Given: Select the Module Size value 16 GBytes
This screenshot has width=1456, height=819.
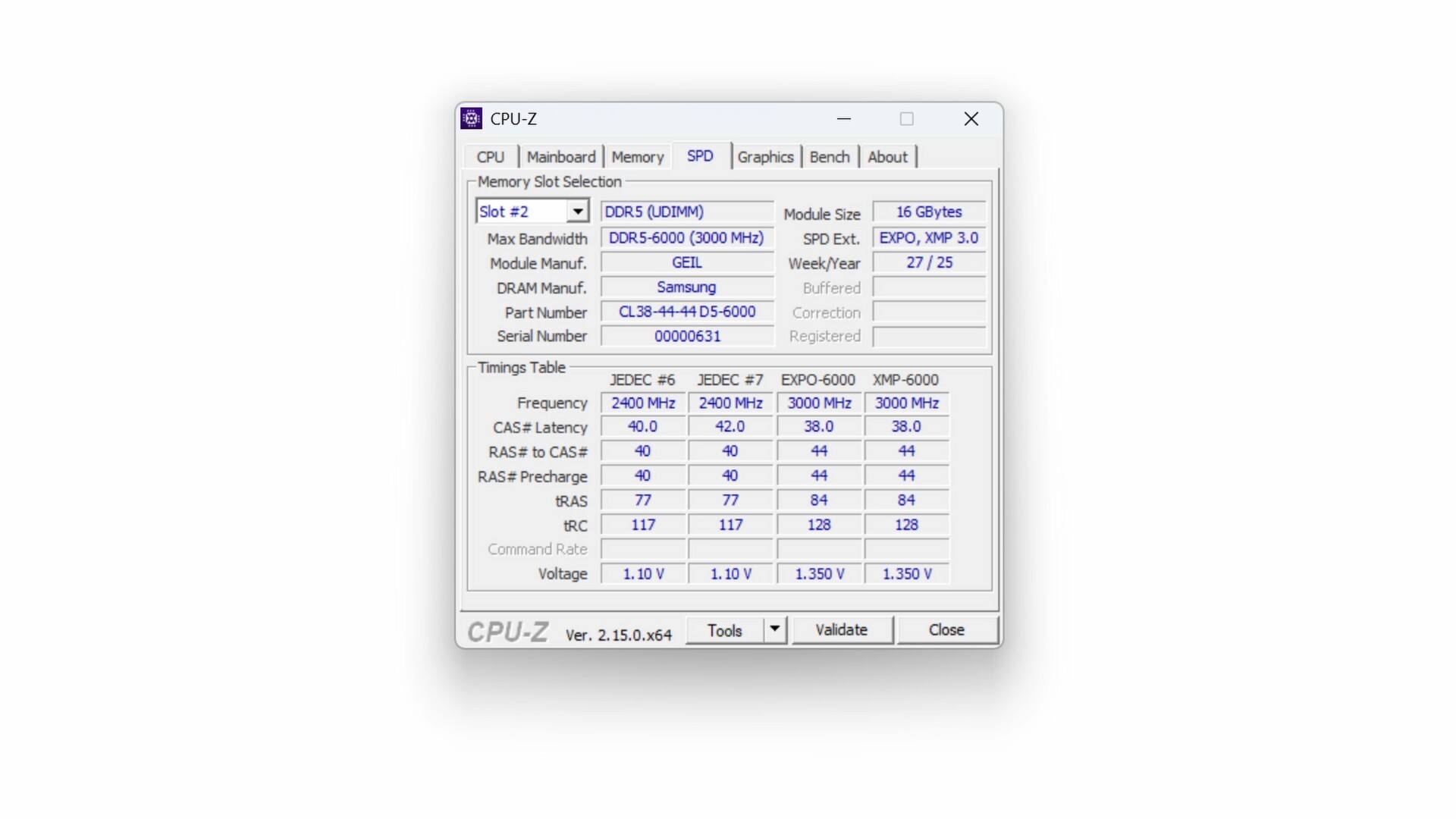Looking at the screenshot, I should pyautogui.click(x=928, y=212).
